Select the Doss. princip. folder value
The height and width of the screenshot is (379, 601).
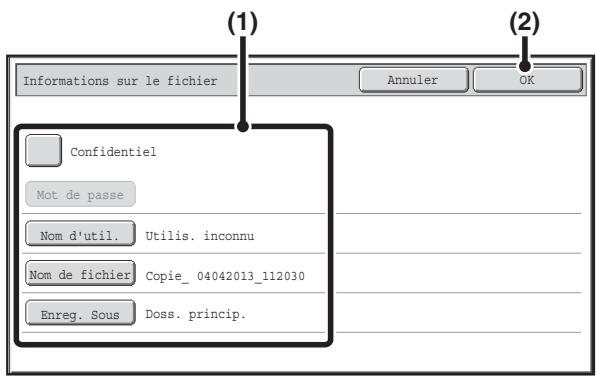tap(195, 315)
